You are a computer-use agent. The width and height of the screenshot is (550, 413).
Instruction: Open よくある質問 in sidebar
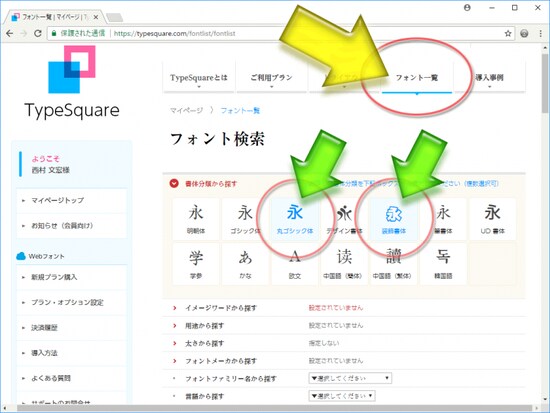coord(72,378)
